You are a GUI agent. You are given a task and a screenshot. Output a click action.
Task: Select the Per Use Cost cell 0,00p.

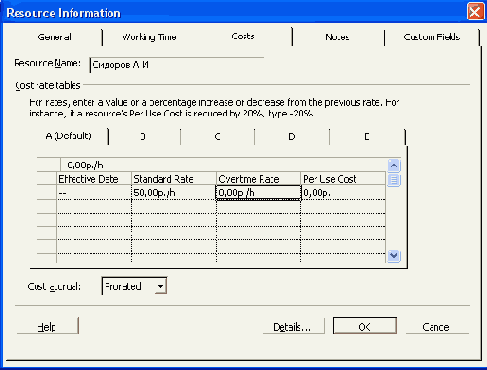343,193
